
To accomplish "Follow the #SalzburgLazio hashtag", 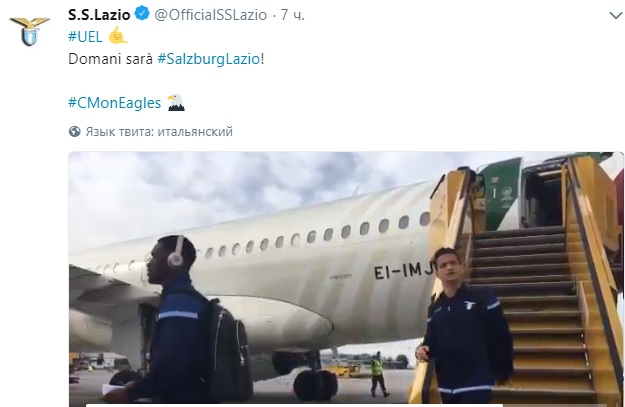I will [209, 59].
